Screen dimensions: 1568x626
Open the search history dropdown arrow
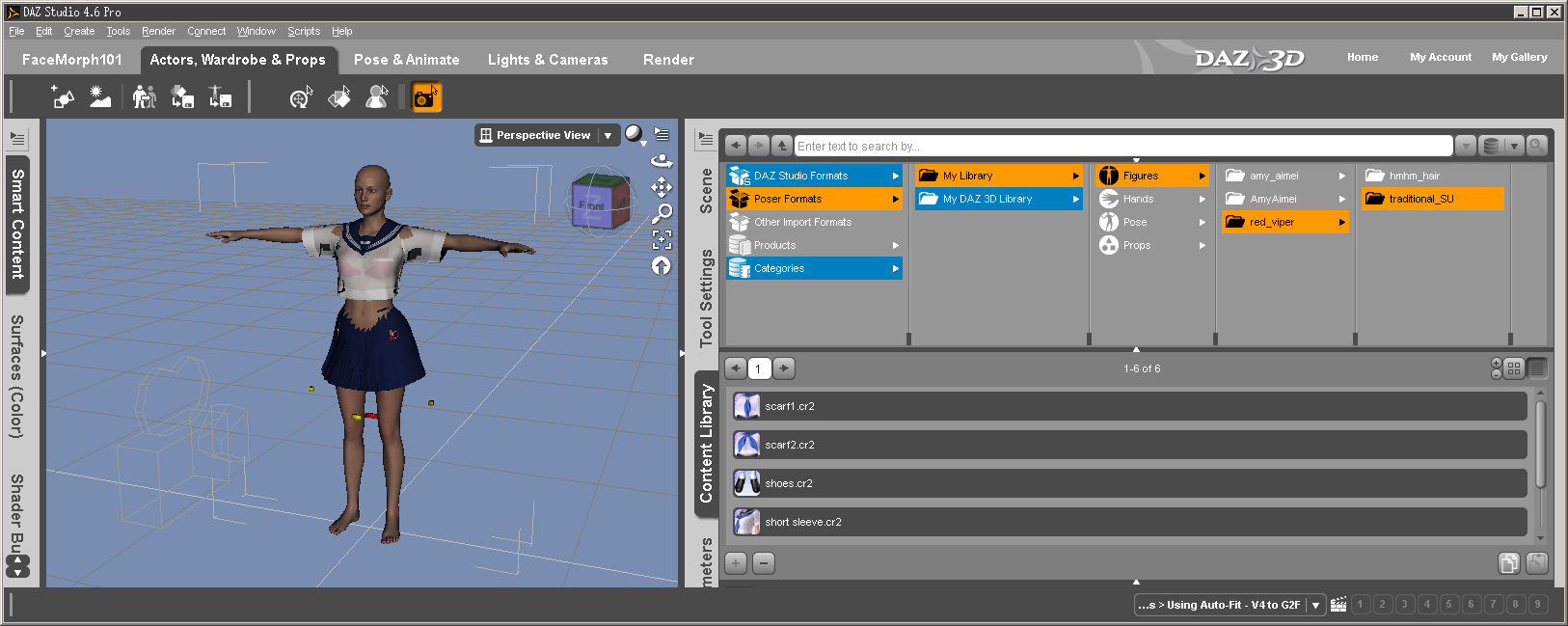point(1466,146)
